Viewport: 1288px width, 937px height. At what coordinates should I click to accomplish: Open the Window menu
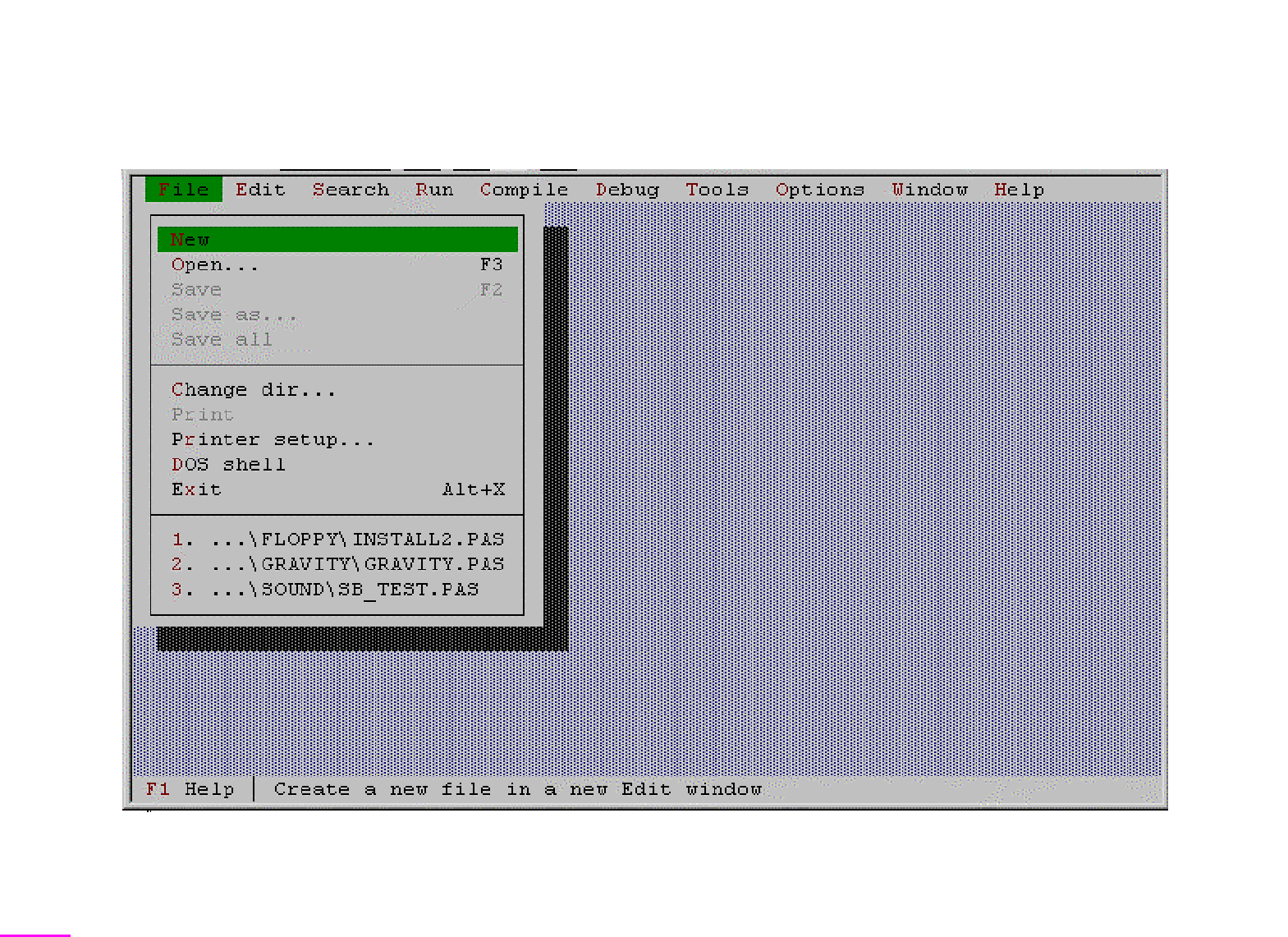click(x=930, y=190)
